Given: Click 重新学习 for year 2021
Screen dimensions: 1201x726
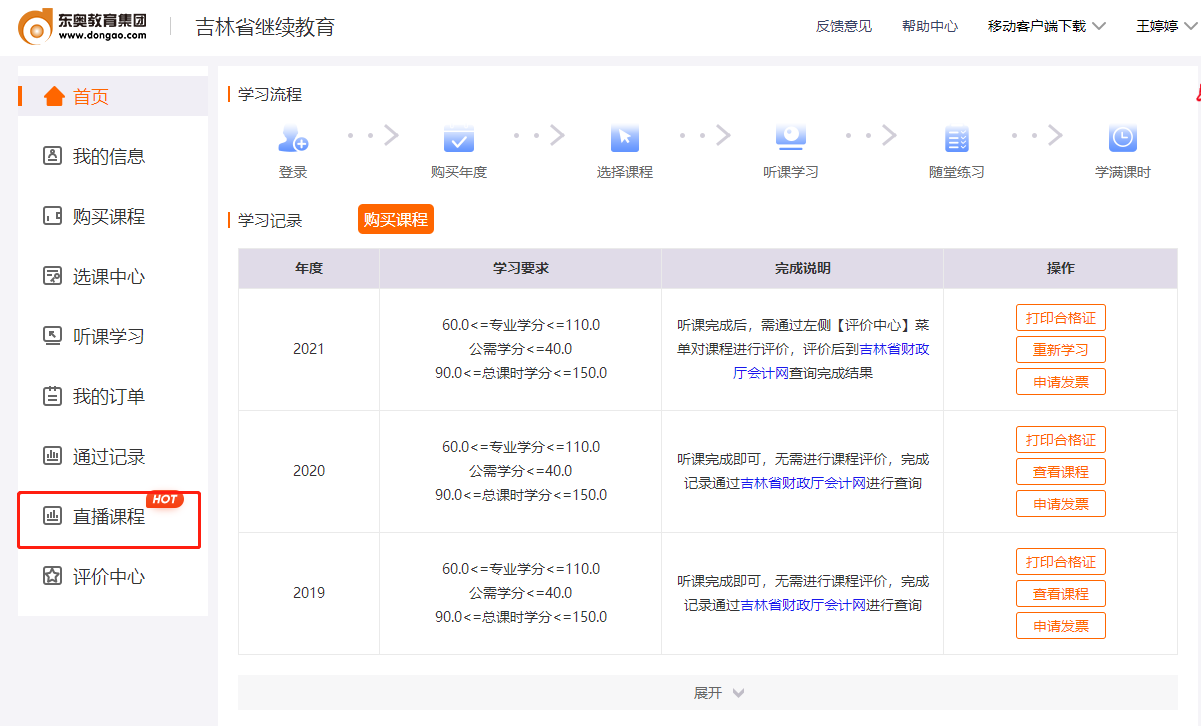Looking at the screenshot, I should (1061, 350).
